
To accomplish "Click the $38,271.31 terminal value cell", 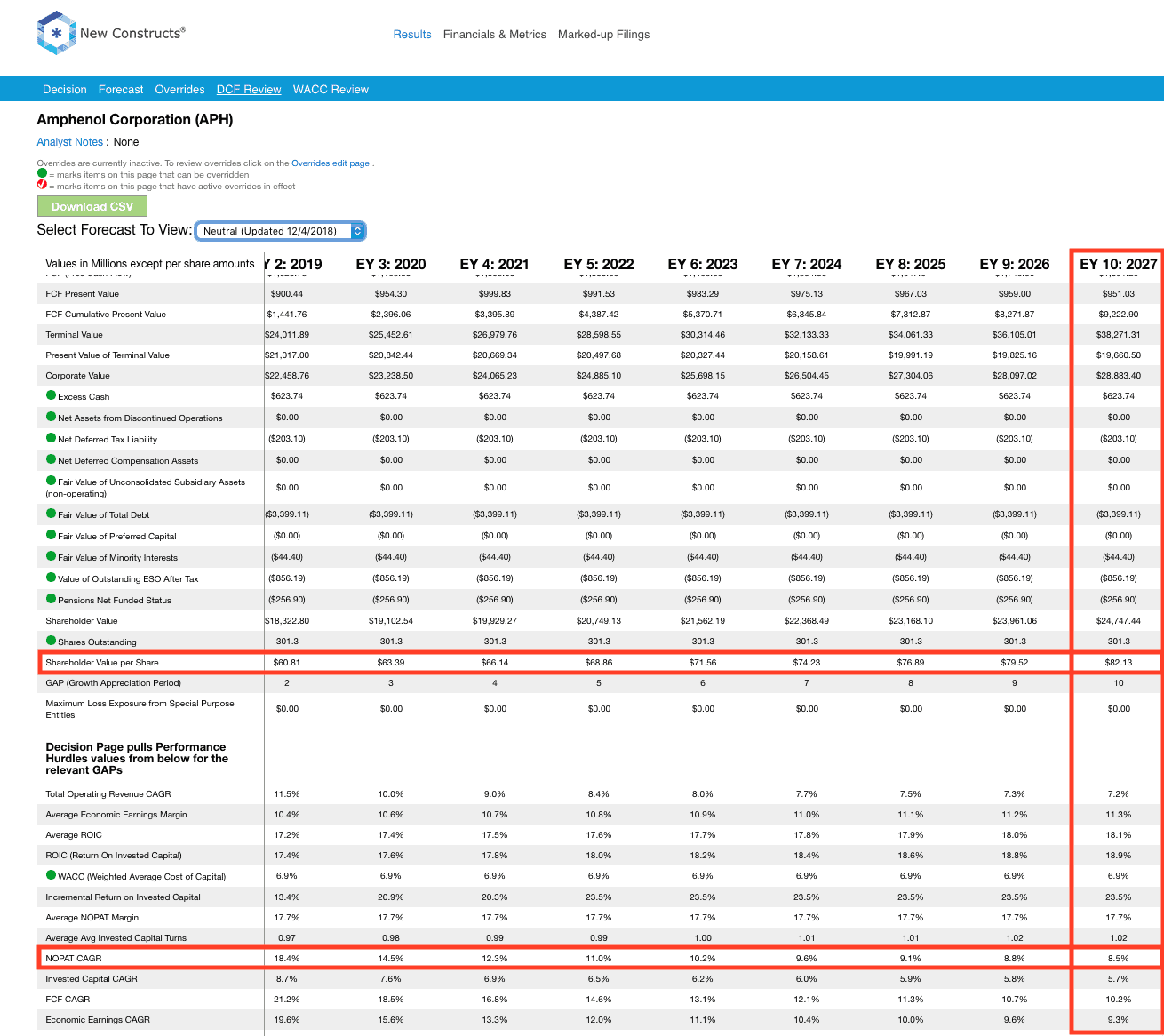I will pyautogui.click(x=1119, y=335).
